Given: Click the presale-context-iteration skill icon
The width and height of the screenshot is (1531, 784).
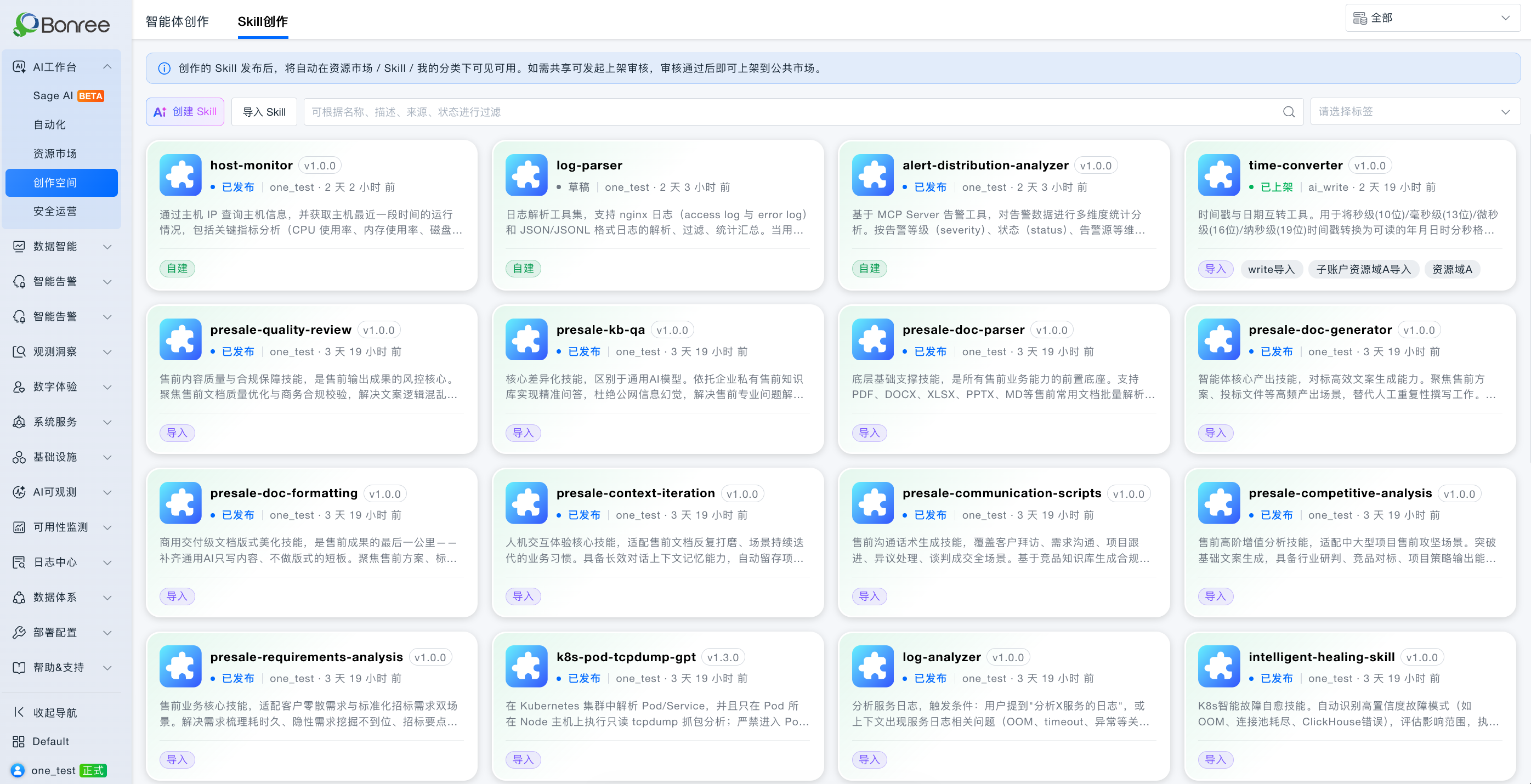Looking at the screenshot, I should (x=526, y=503).
